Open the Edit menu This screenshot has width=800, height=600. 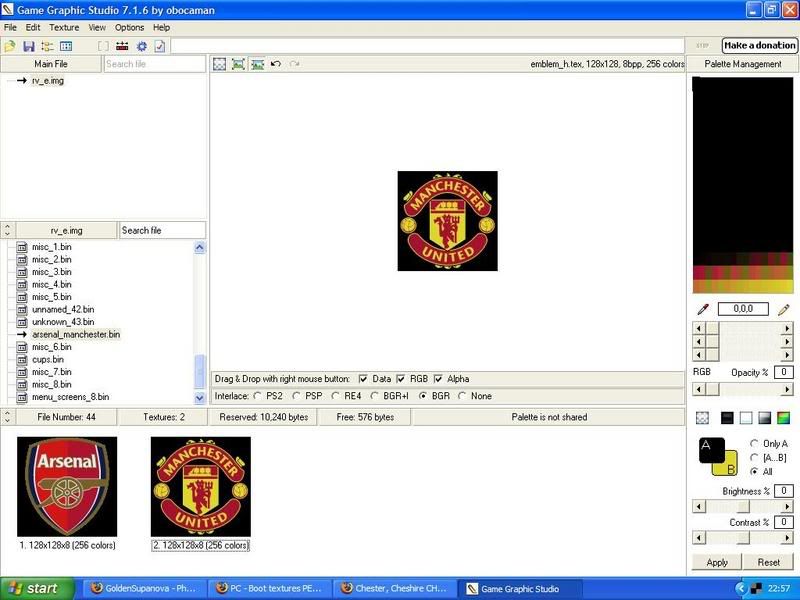coord(33,28)
